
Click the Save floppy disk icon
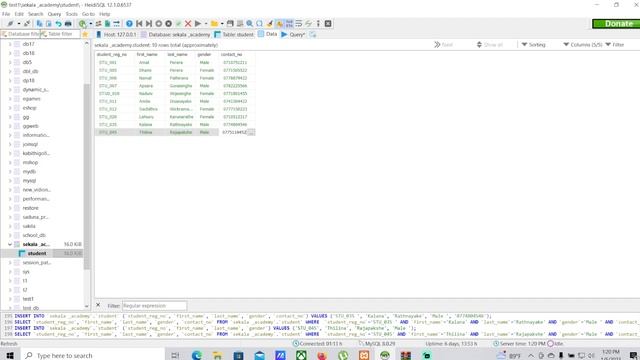pyautogui.click(x=230, y=24)
